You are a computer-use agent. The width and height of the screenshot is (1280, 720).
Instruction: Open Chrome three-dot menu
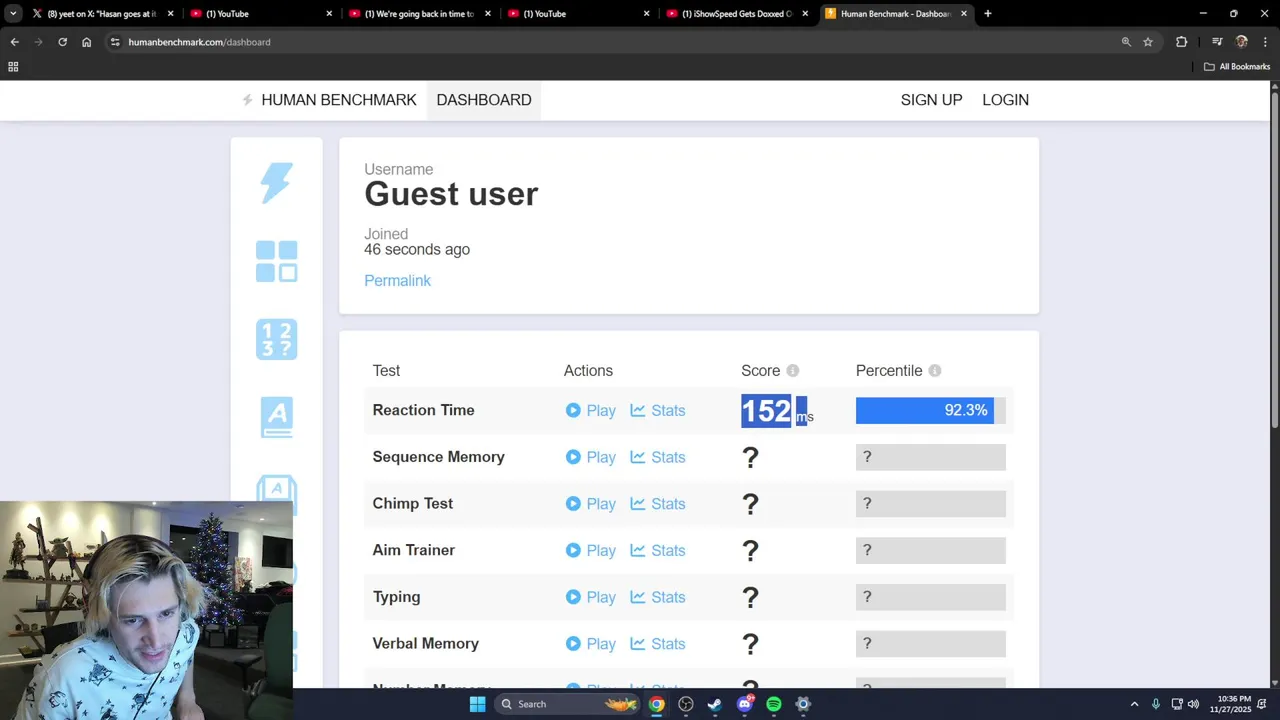pyautogui.click(x=1266, y=42)
